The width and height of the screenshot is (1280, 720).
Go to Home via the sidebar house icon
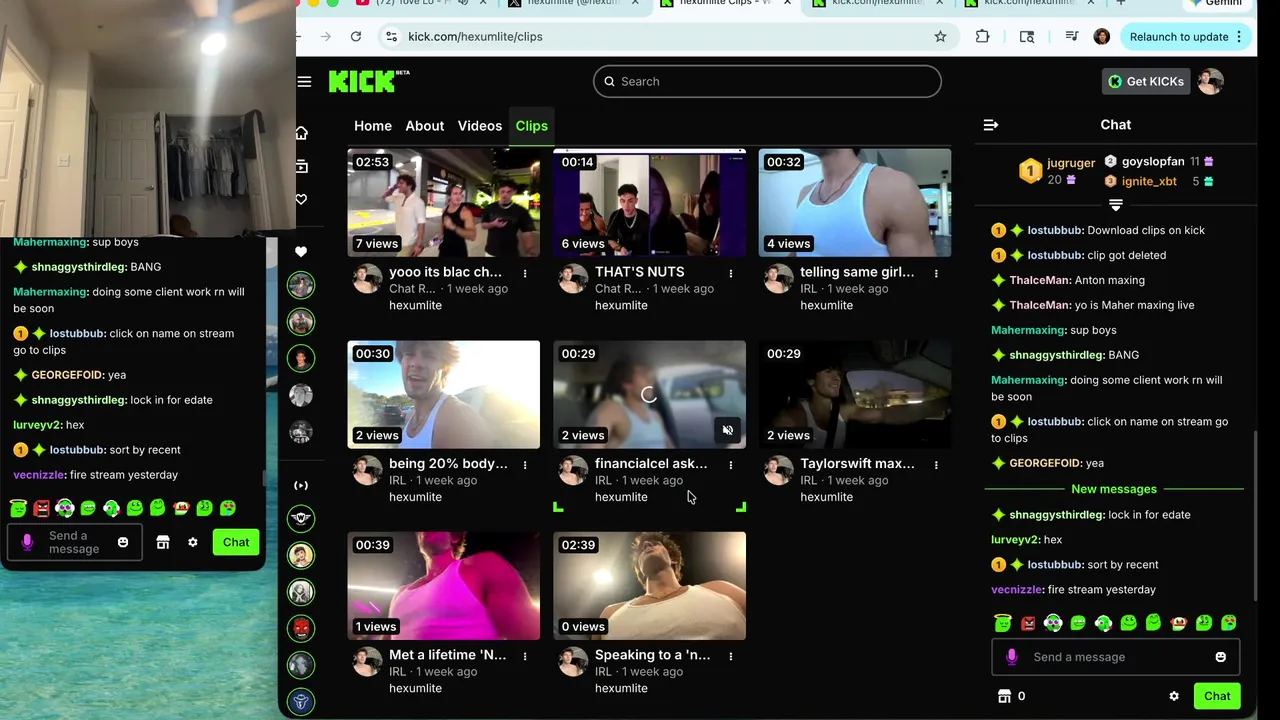coord(301,133)
